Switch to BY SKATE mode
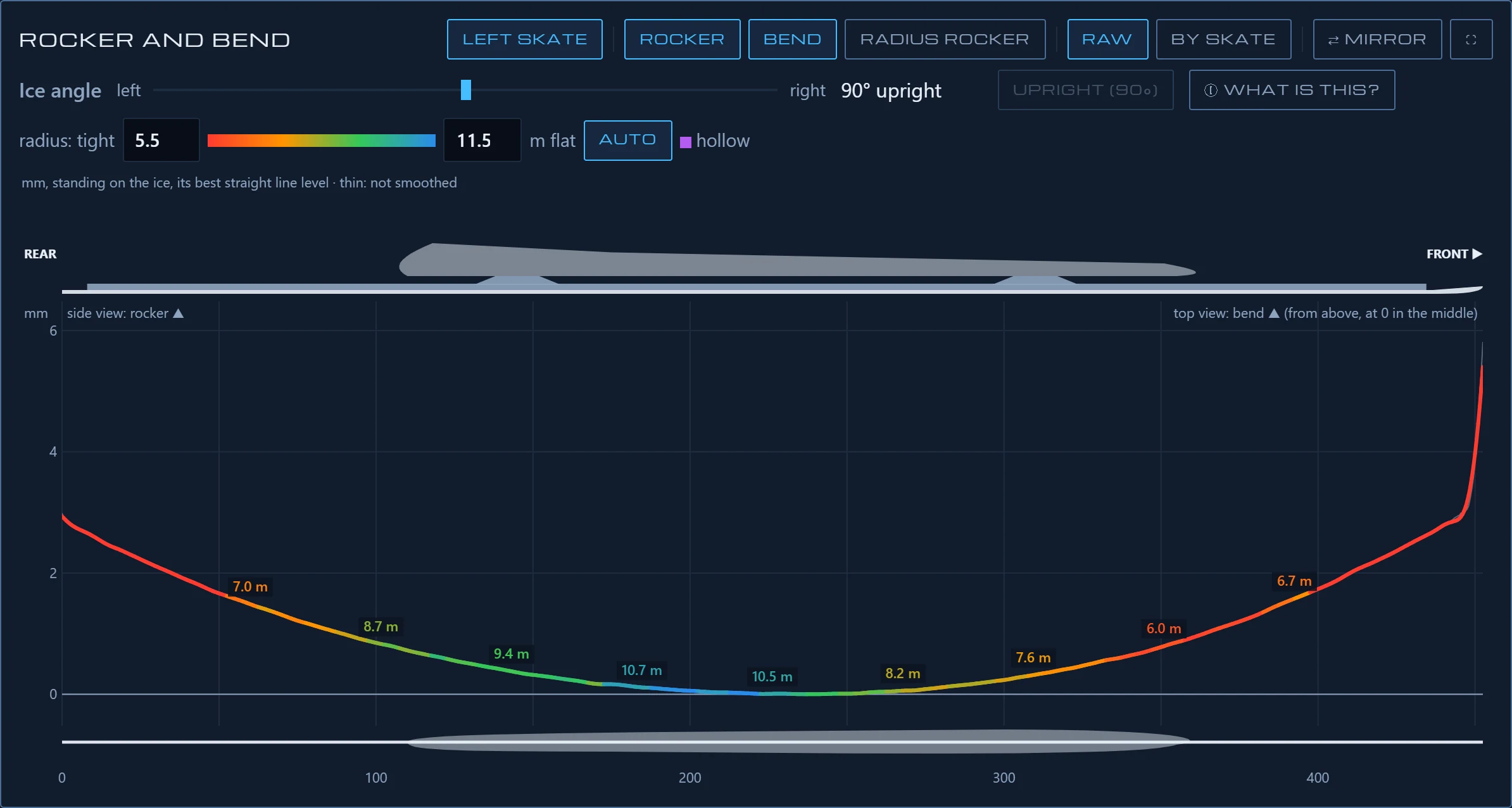1512x808 pixels. click(1223, 39)
